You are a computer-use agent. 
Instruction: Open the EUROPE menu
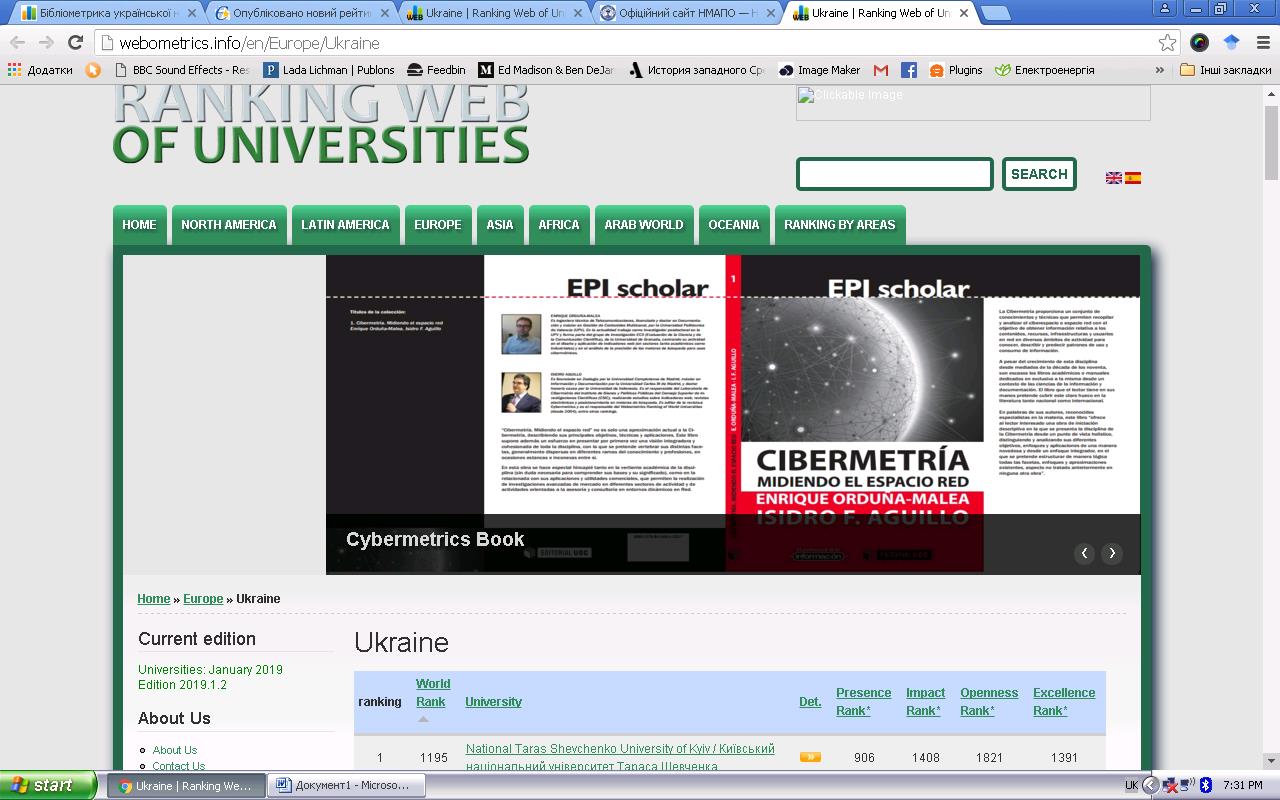pyautogui.click(x=438, y=225)
